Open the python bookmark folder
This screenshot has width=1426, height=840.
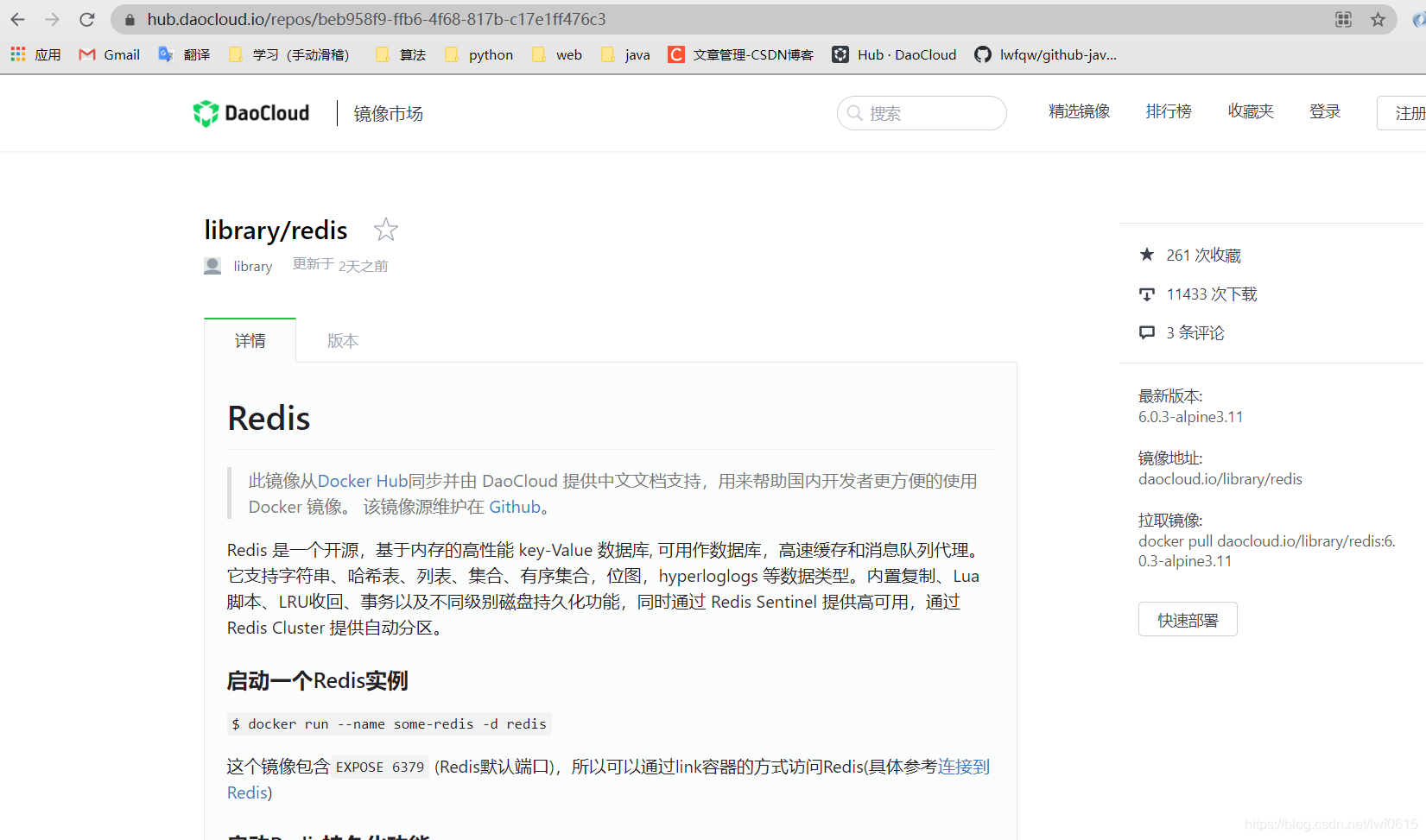(x=479, y=54)
